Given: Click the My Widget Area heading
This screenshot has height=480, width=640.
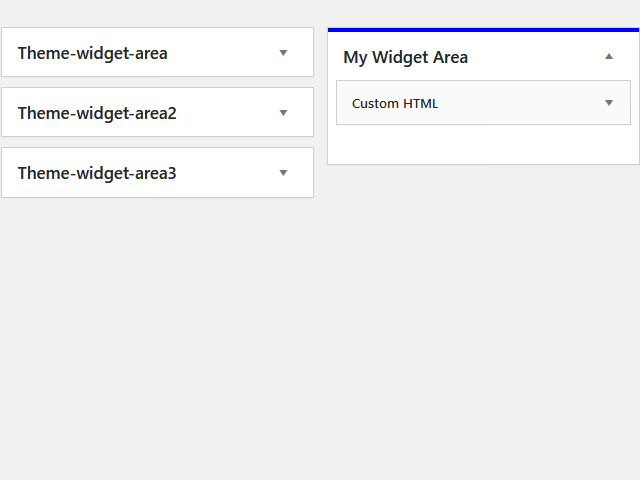Looking at the screenshot, I should tap(405, 58).
